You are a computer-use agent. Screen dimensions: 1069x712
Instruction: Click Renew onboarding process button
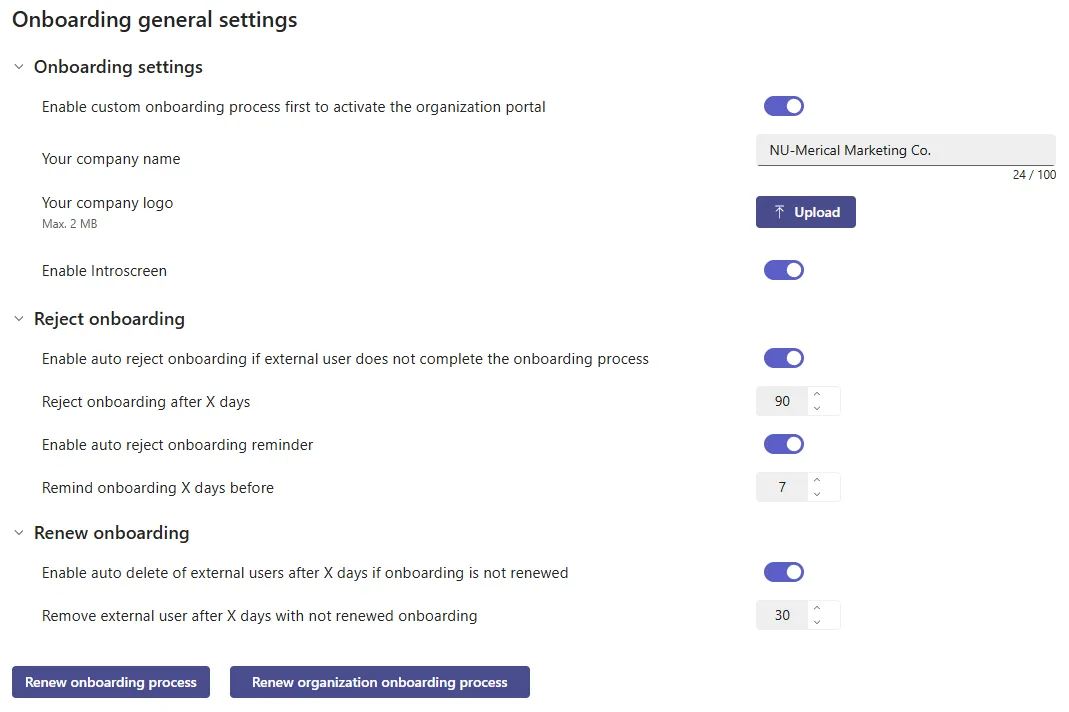111,682
